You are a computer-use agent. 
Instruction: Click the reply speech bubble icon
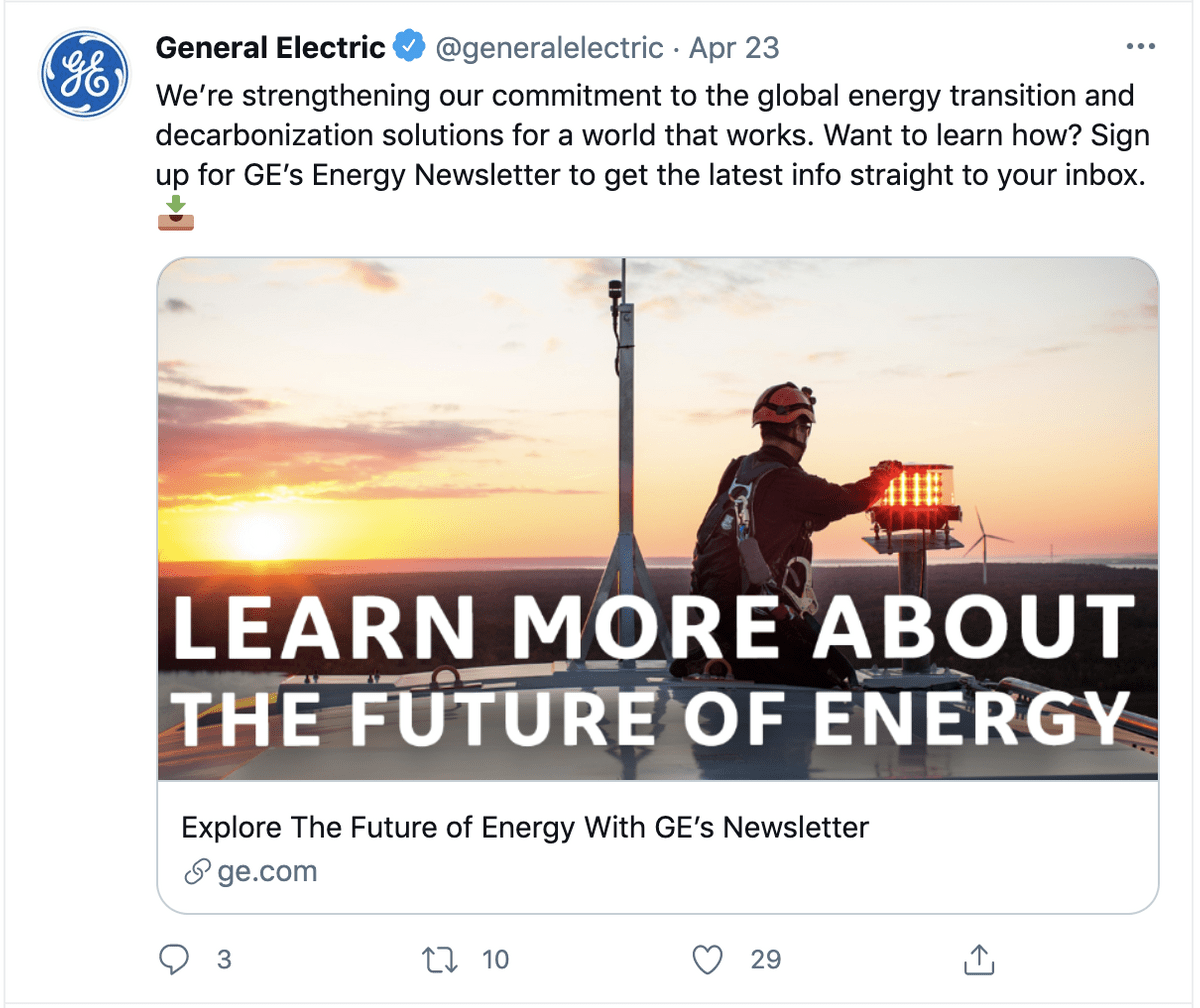[175, 960]
